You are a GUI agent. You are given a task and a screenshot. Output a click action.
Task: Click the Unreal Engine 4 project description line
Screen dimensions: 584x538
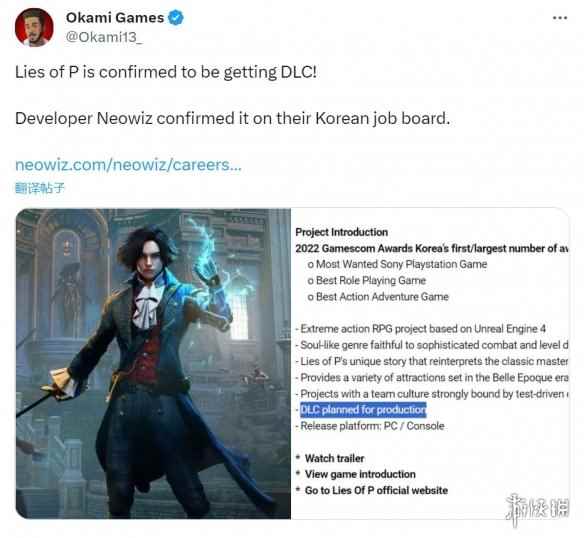pos(420,329)
